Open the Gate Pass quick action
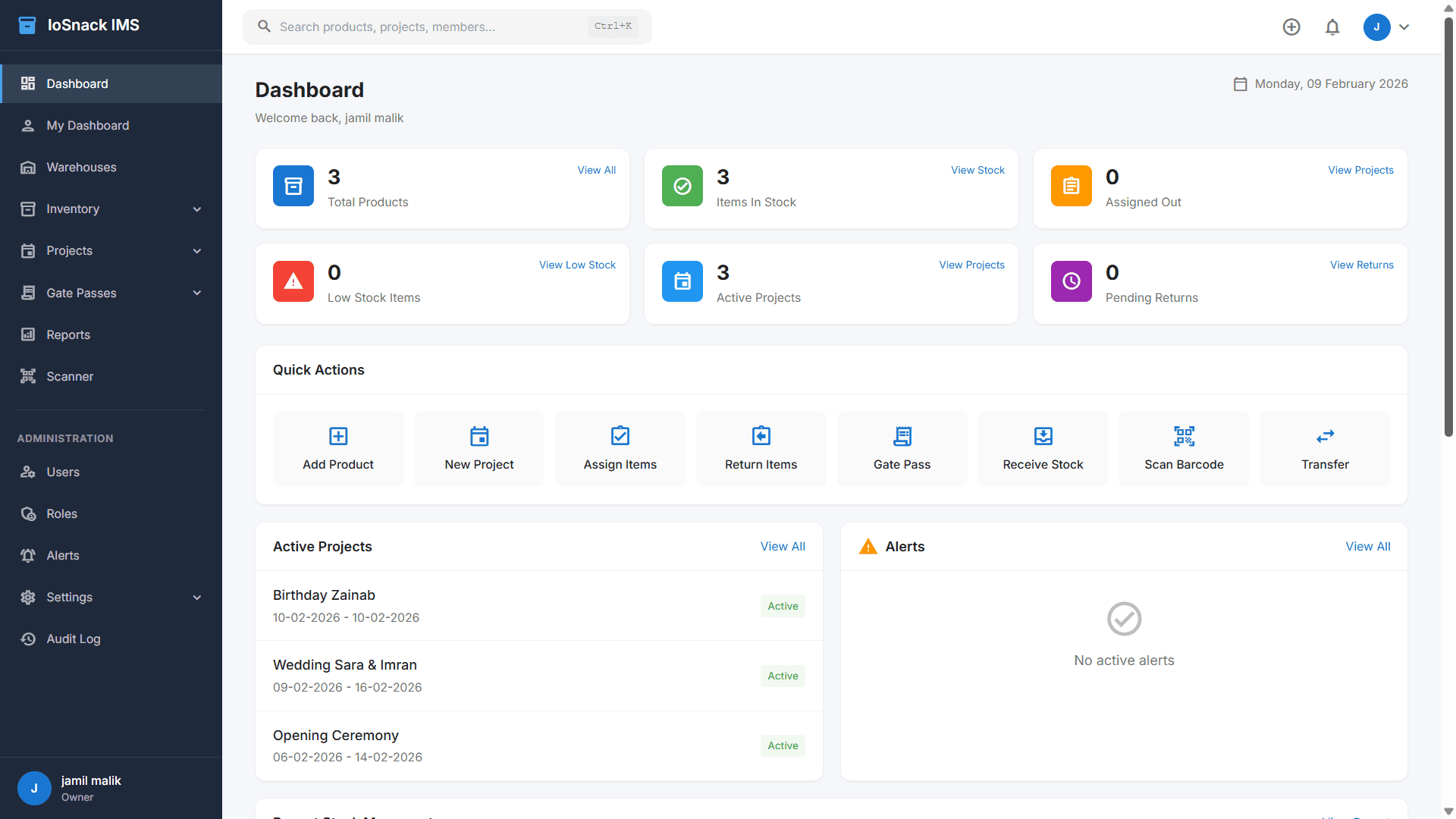Image resolution: width=1456 pixels, height=819 pixels. tap(902, 448)
